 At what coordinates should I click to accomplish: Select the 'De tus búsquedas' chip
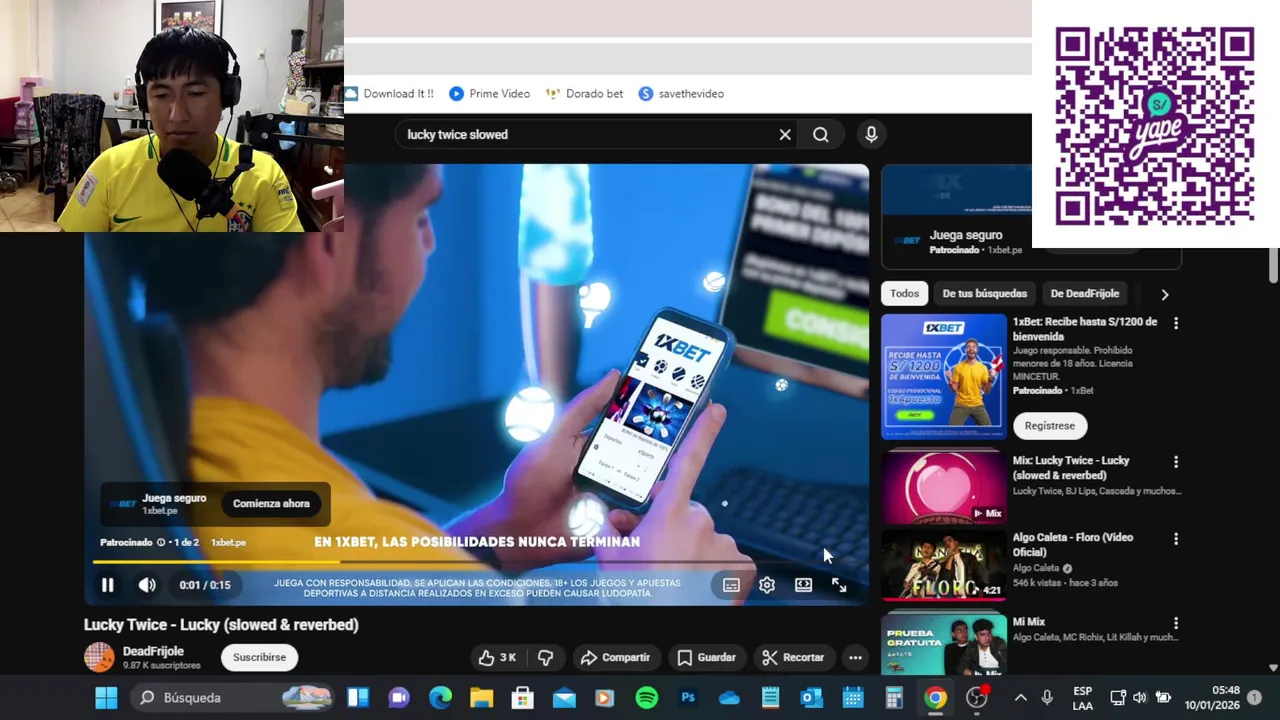coord(984,293)
